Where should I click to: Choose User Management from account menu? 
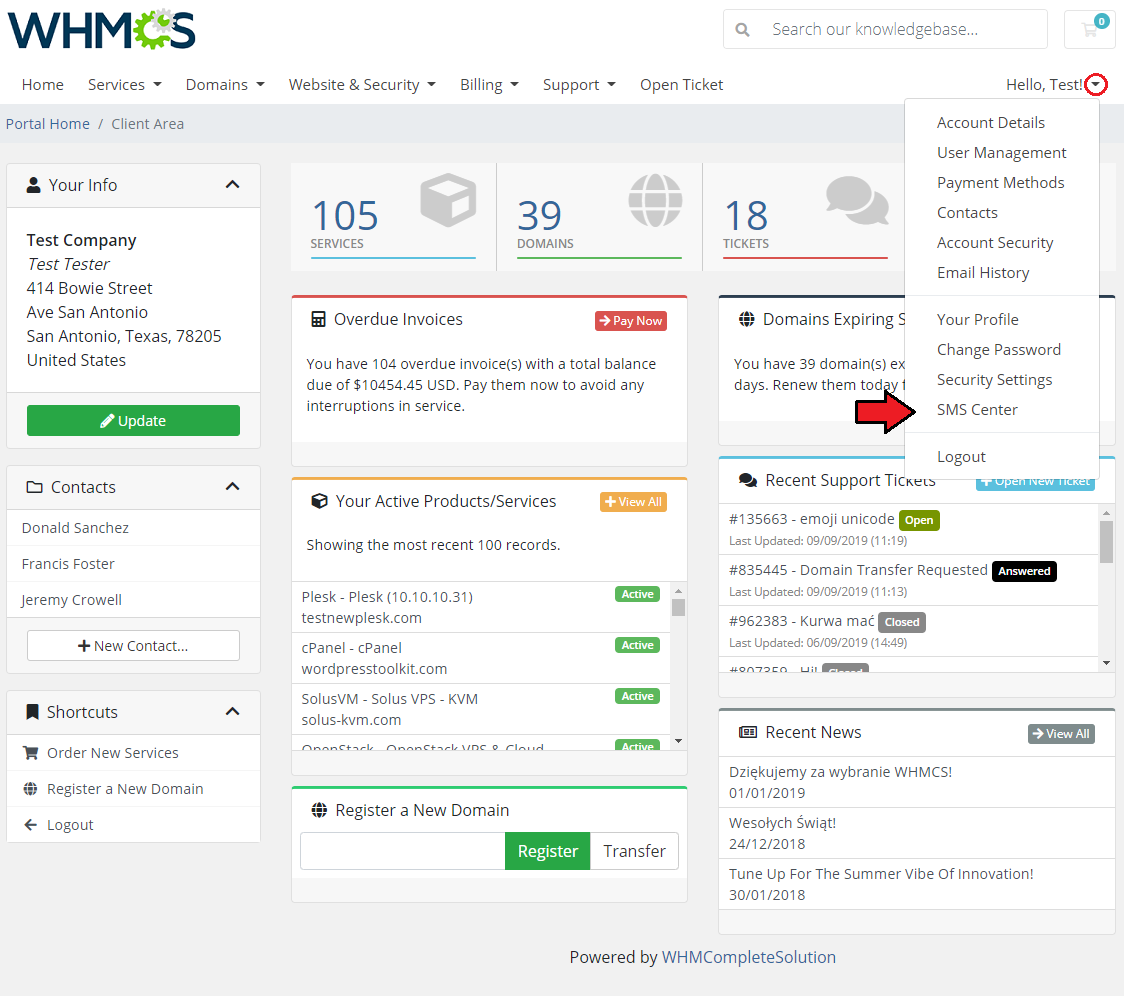click(x=1001, y=153)
